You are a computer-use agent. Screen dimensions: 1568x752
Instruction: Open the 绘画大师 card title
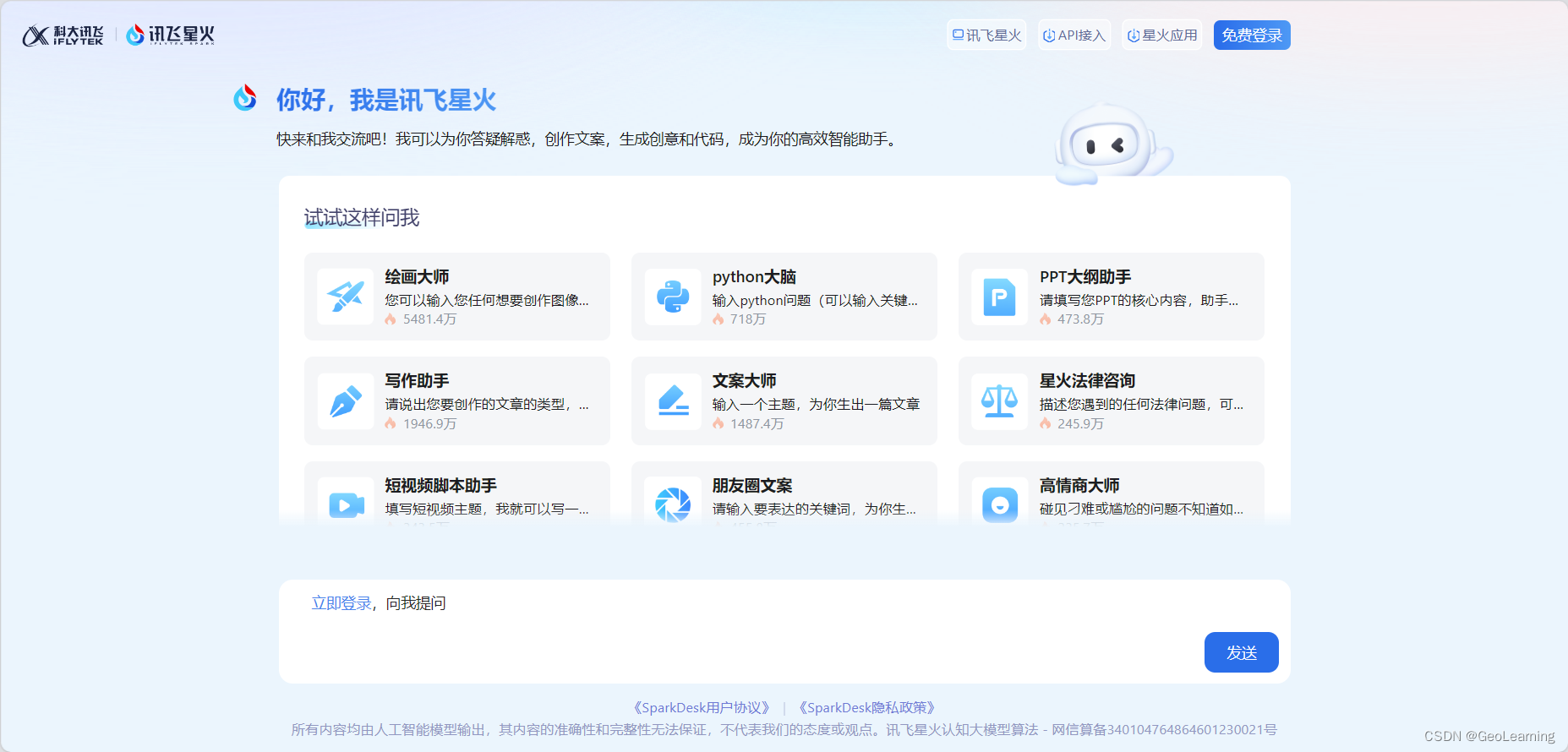417,277
